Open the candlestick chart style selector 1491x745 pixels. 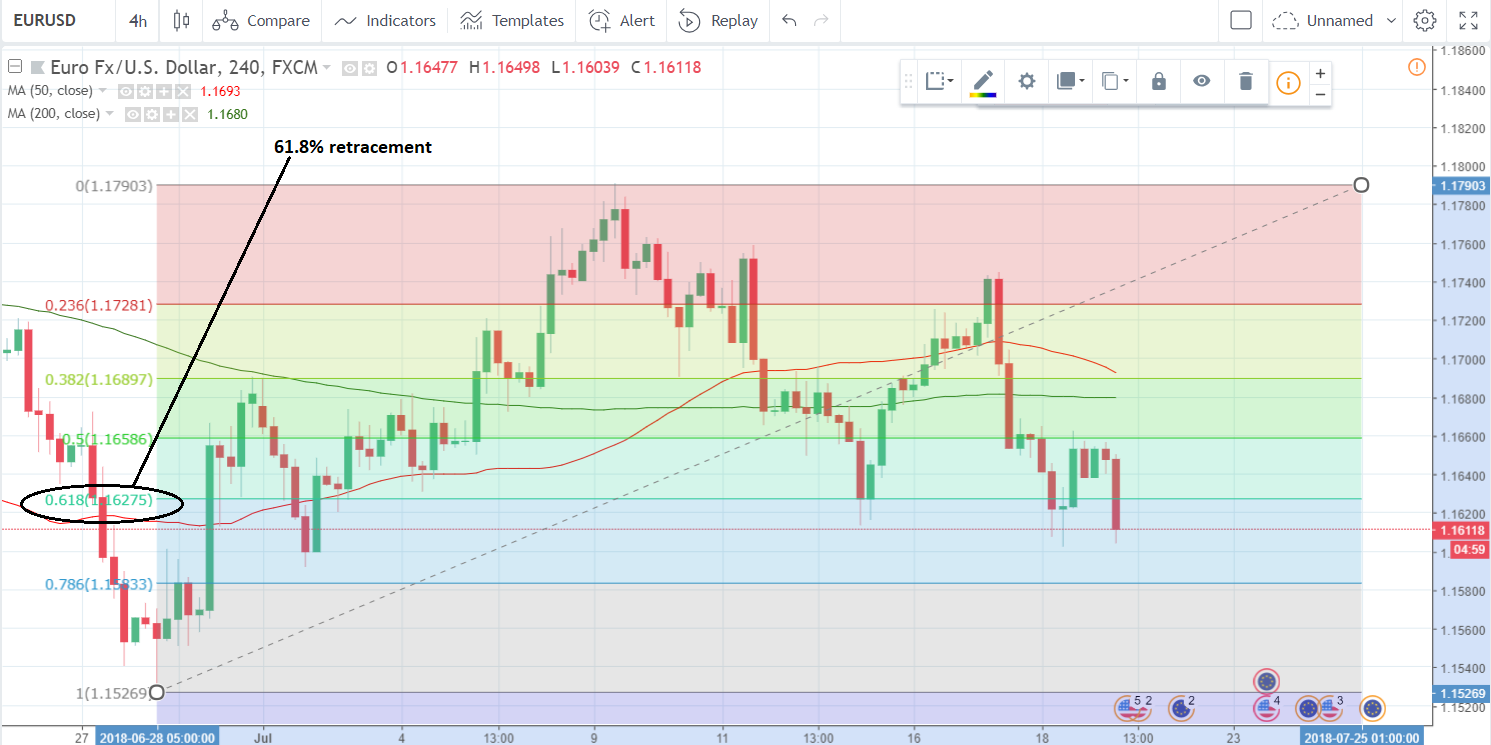[x=180, y=20]
